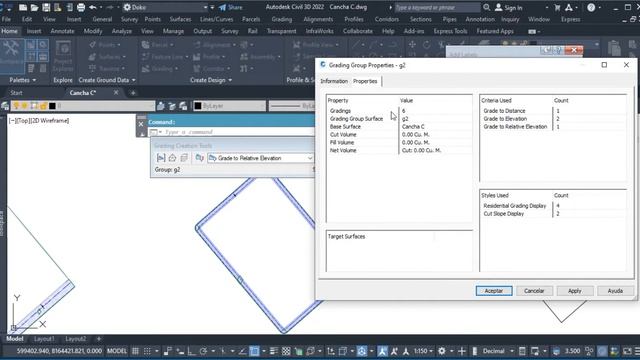Add a new drawing tab with plus button

coord(133,93)
